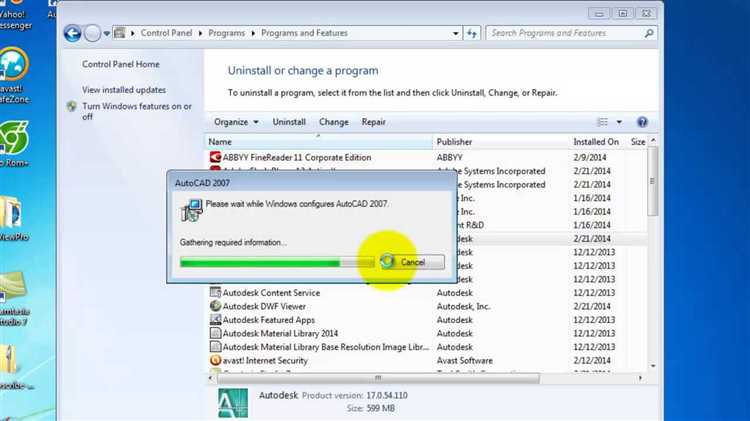This screenshot has width=750, height=421.
Task: Select Autodesk DWF Viewer row
Action: click(x=426, y=306)
